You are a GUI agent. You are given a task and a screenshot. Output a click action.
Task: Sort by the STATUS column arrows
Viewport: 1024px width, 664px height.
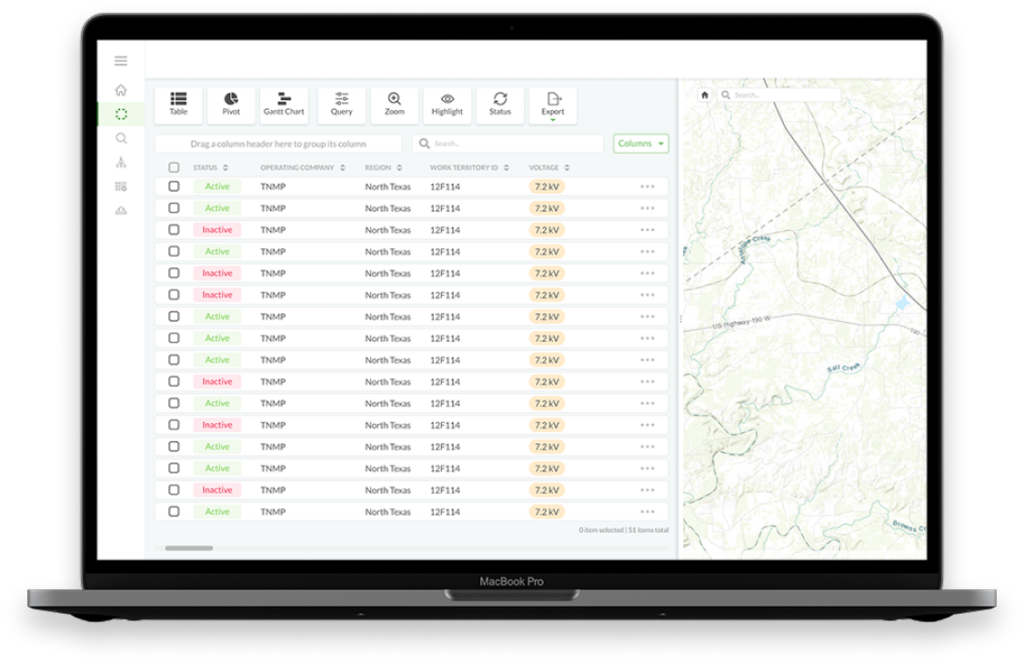pos(225,168)
